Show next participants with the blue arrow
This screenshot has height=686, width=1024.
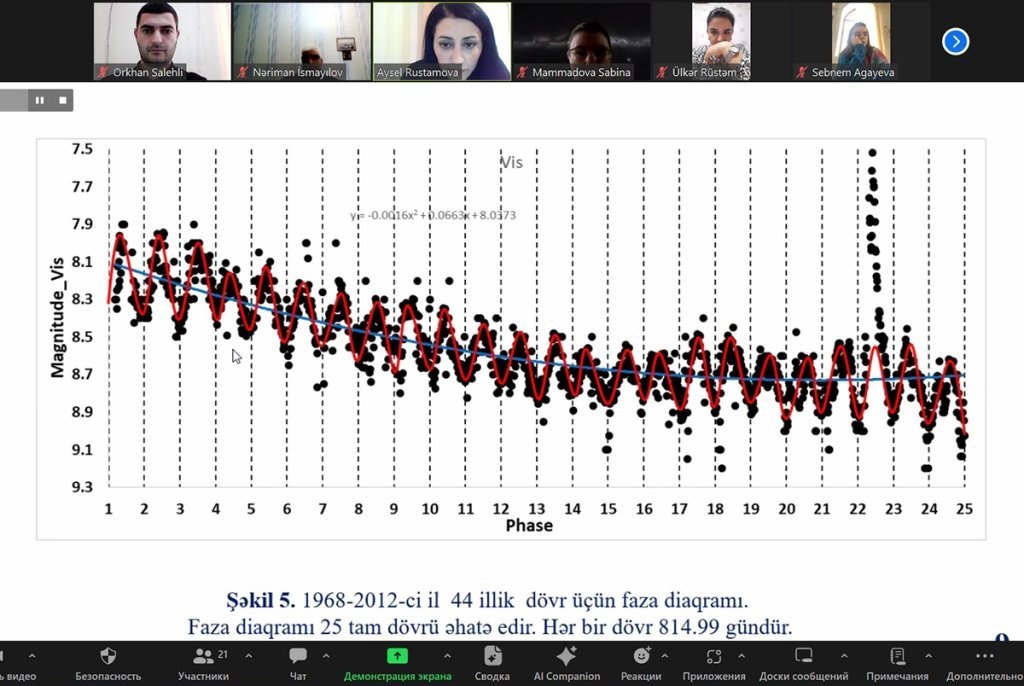click(x=956, y=41)
